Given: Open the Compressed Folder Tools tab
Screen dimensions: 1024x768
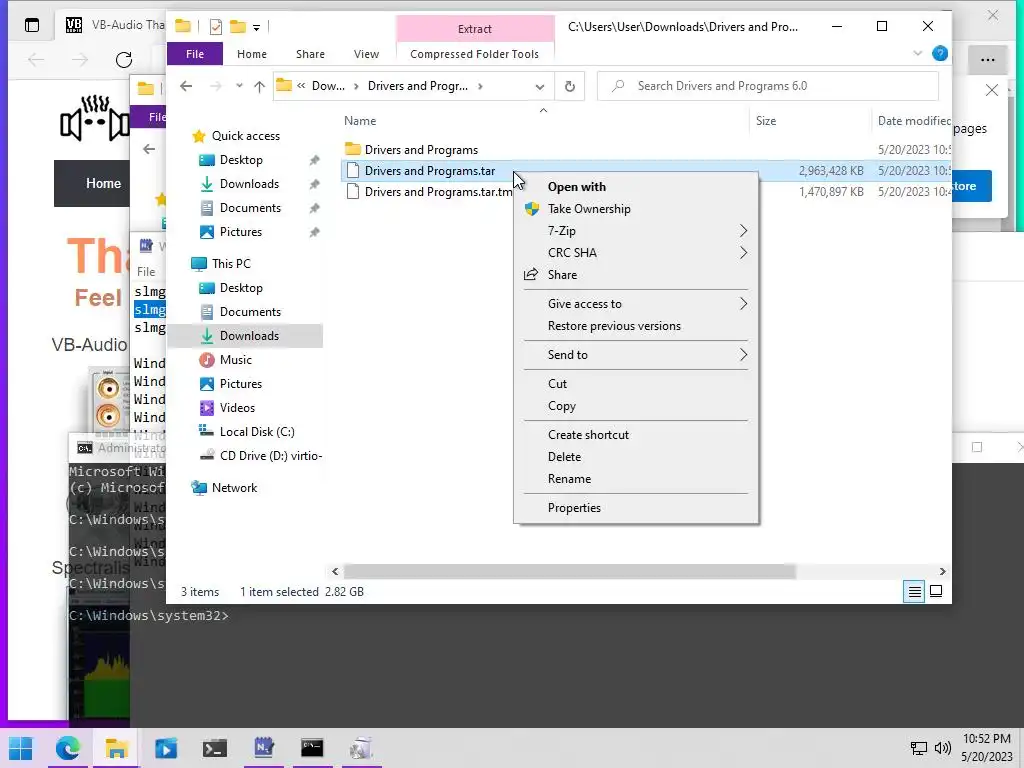Looking at the screenshot, I should pos(475,54).
